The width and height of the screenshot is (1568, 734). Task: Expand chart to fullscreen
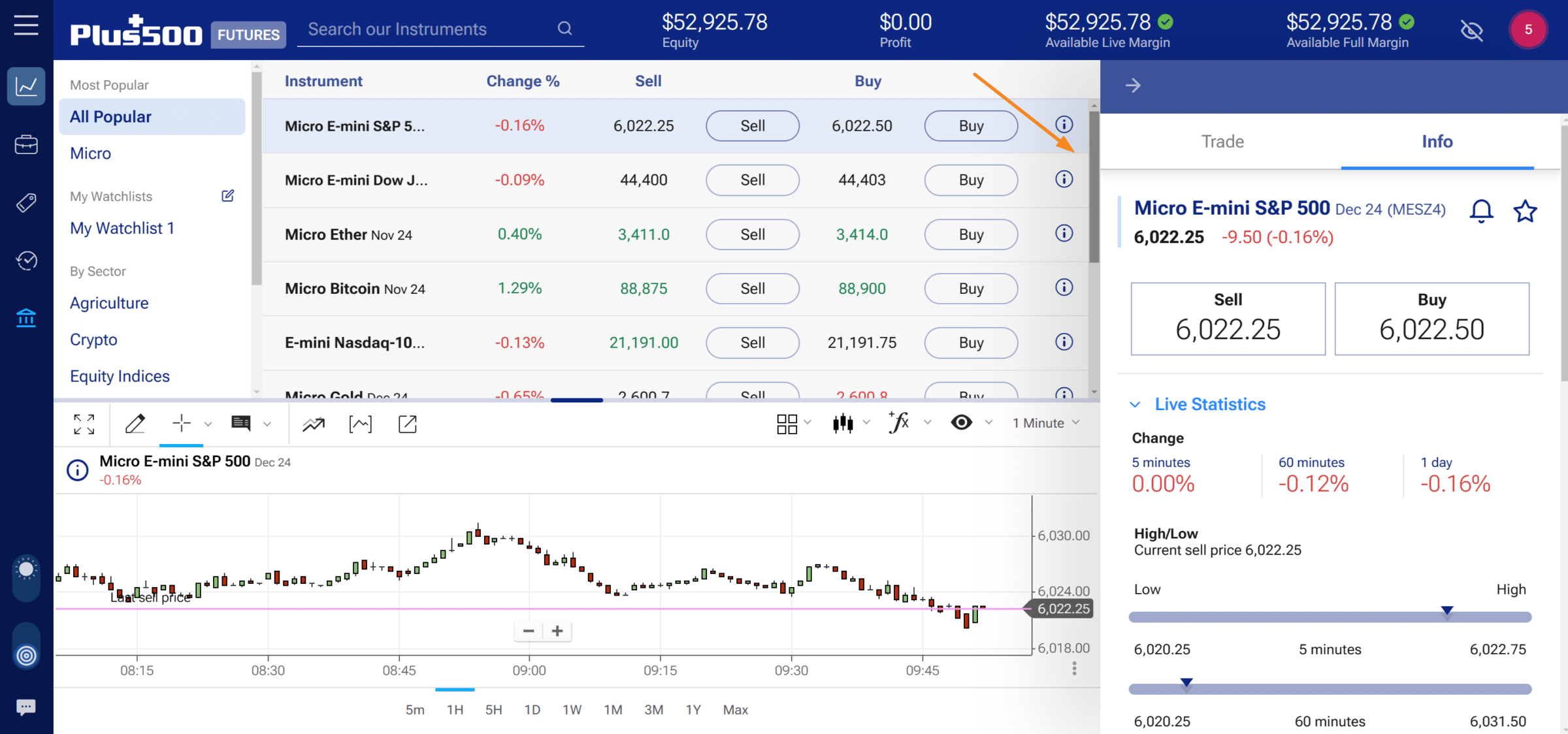coord(84,424)
